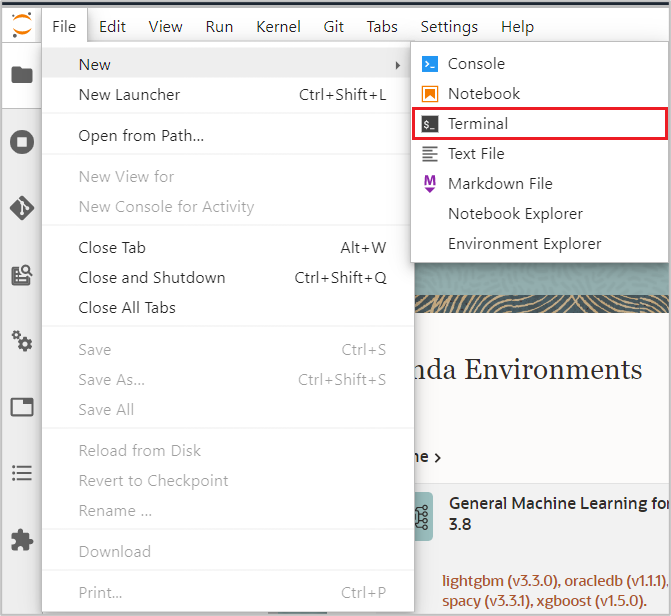This screenshot has width=671, height=616.
Task: Open the File Browser sidebar icon
Action: (x=21, y=75)
